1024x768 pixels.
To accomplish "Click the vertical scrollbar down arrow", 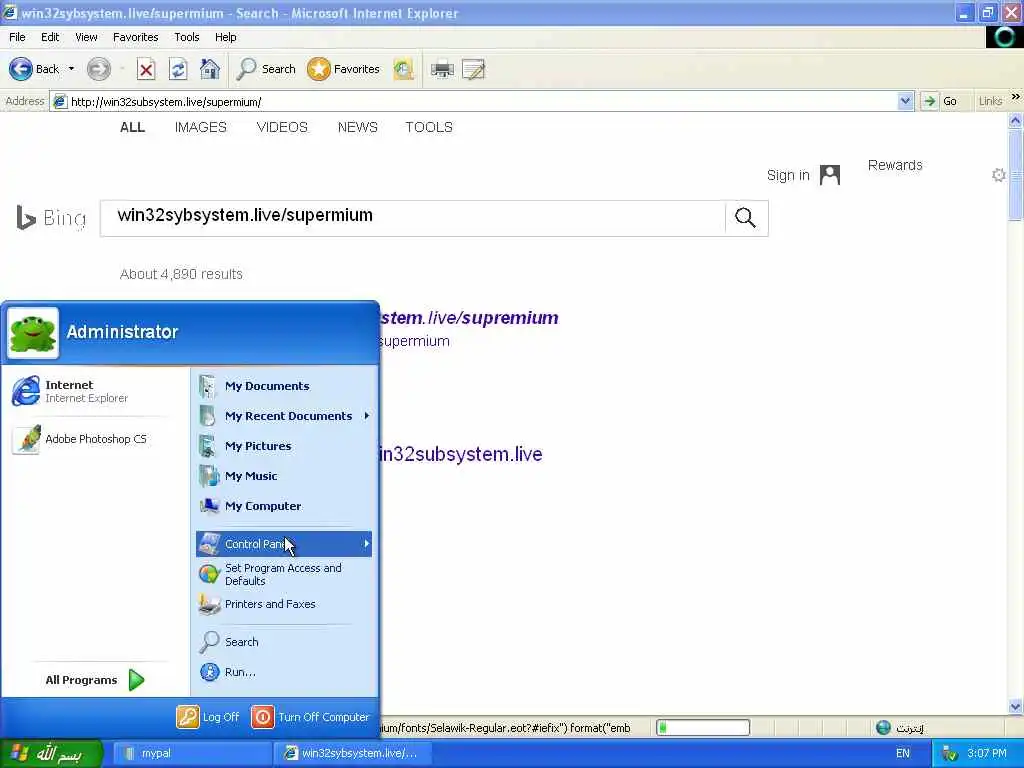I will (x=1015, y=707).
